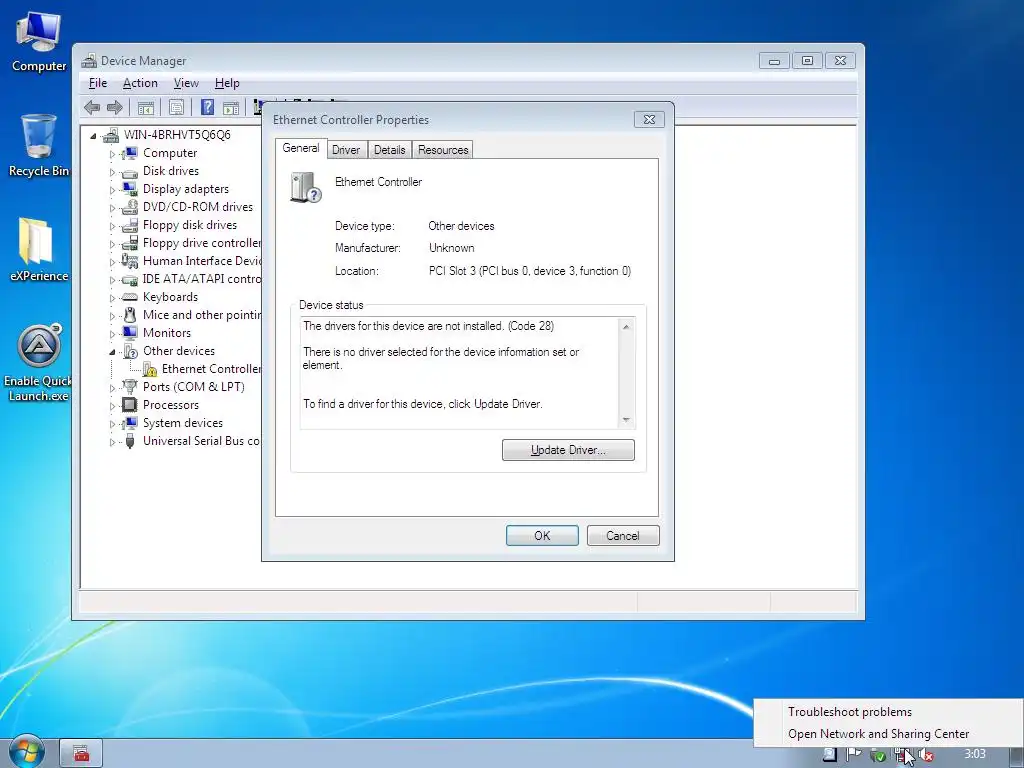Select the Monitors category icon
The height and width of the screenshot is (768, 1024).
130,332
